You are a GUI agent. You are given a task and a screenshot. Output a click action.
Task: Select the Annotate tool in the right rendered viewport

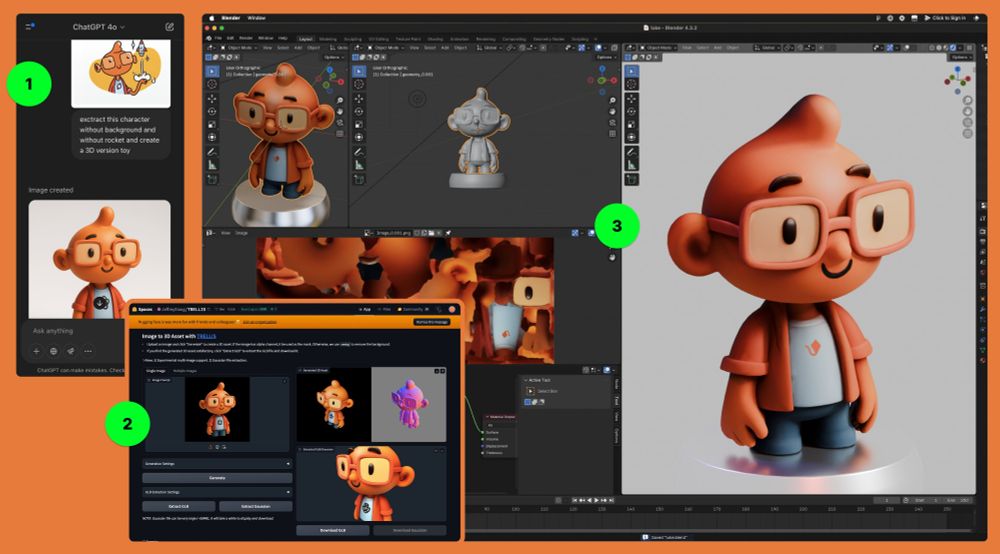tap(631, 152)
